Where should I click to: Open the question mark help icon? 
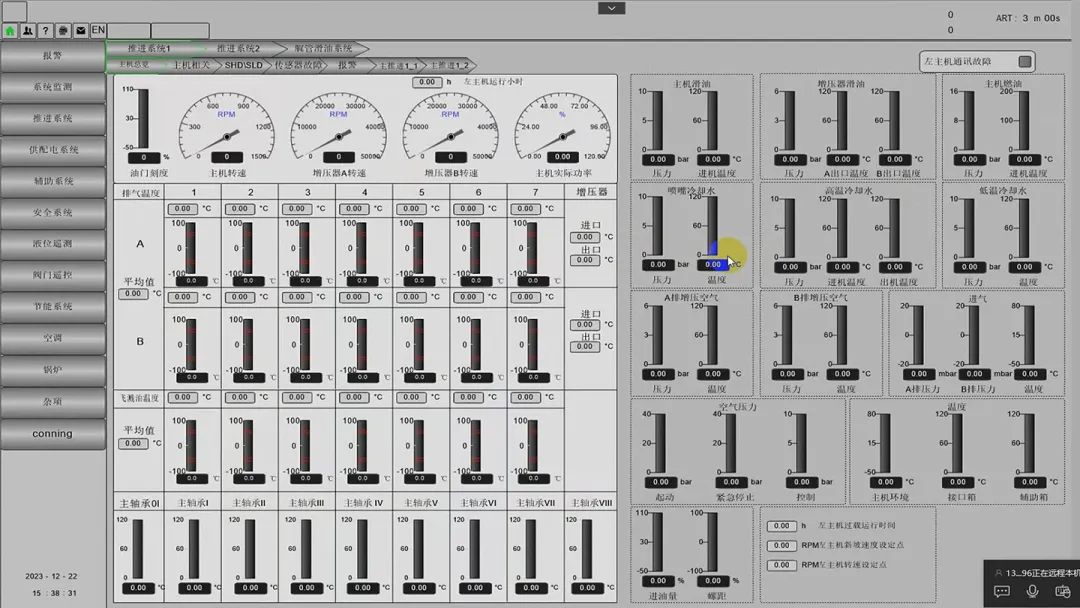(45, 30)
